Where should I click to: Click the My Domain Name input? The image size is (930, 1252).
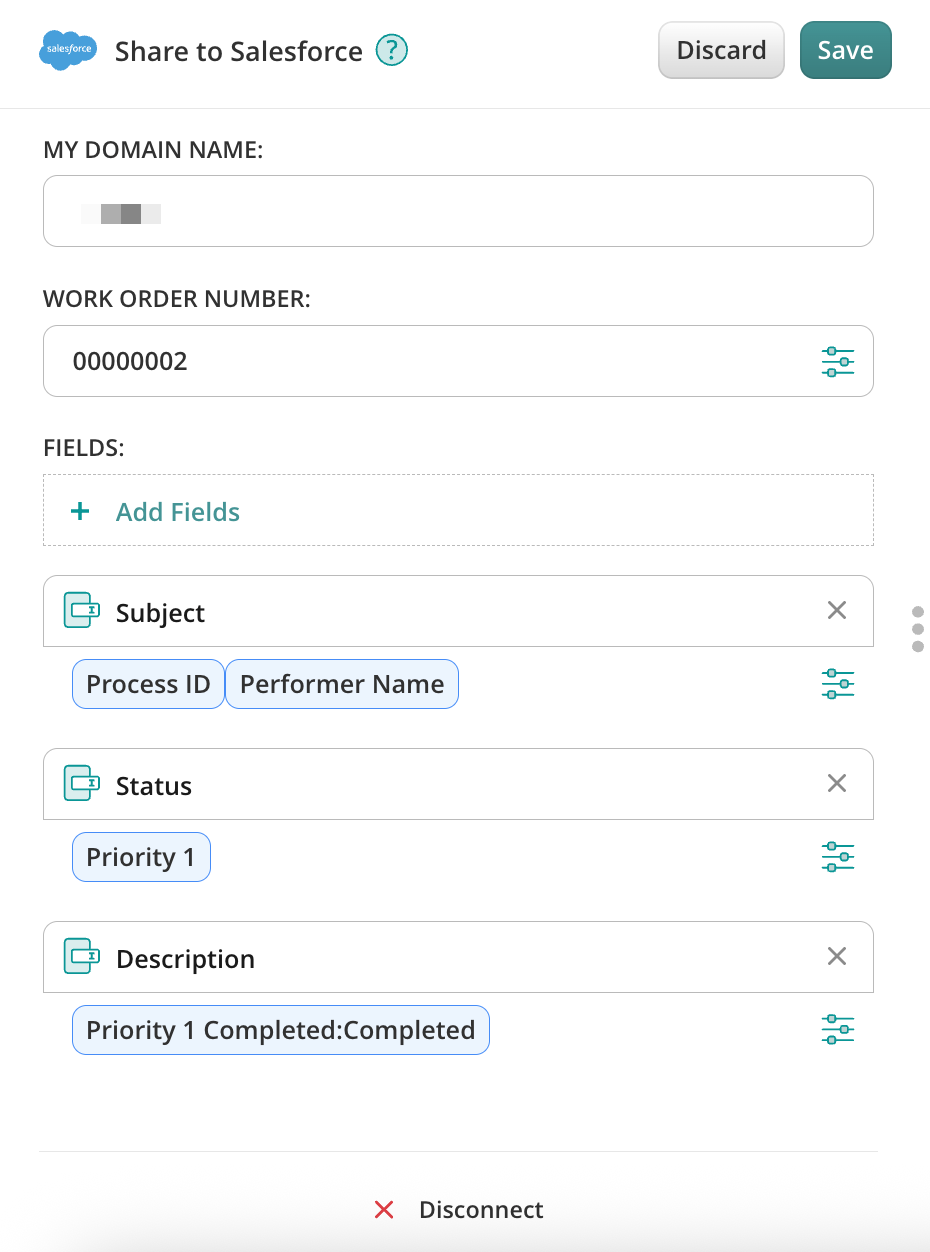458,211
